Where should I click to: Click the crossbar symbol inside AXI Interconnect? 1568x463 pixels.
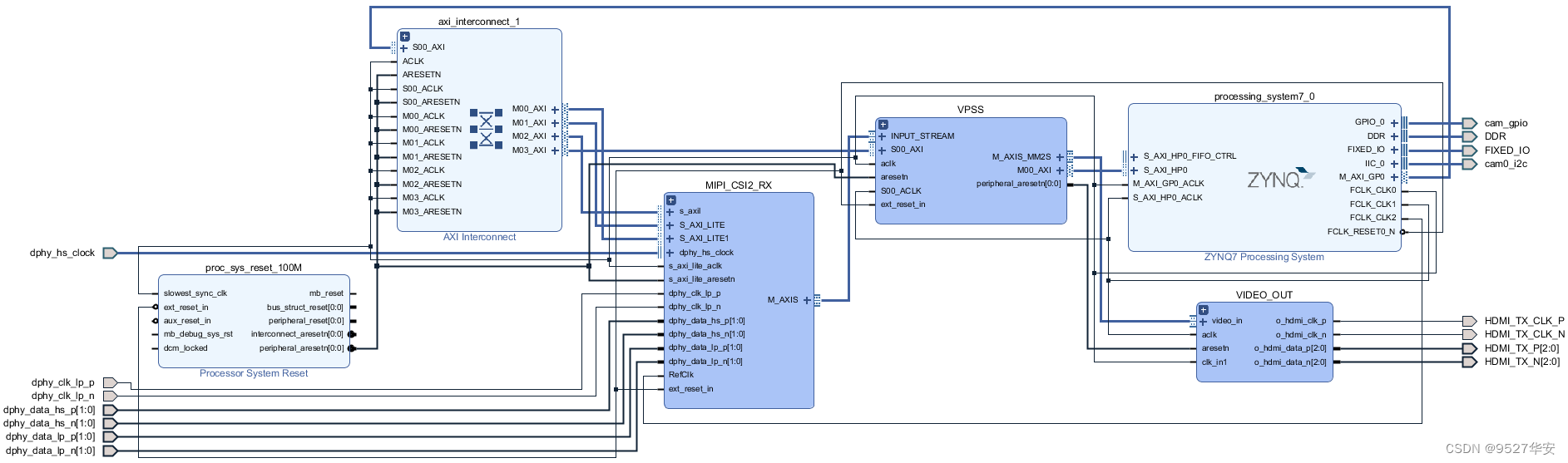(x=487, y=129)
